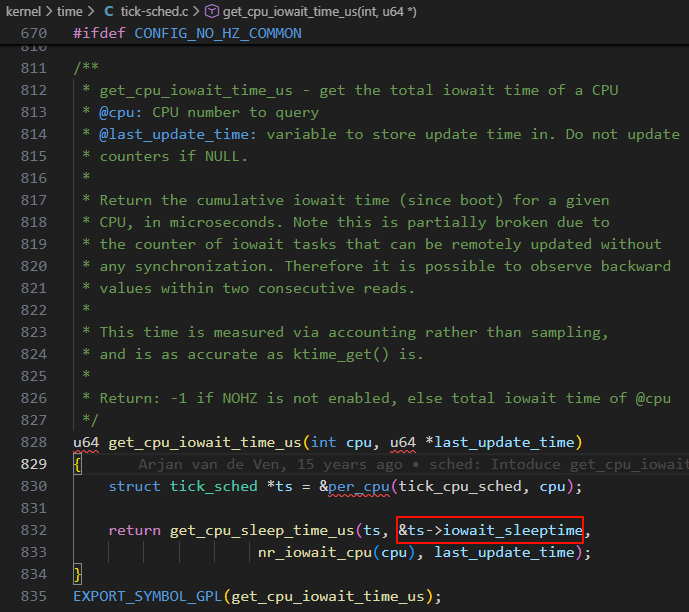Click the @last_update_time doc tag
The width and height of the screenshot is (689, 612).
tap(178, 134)
